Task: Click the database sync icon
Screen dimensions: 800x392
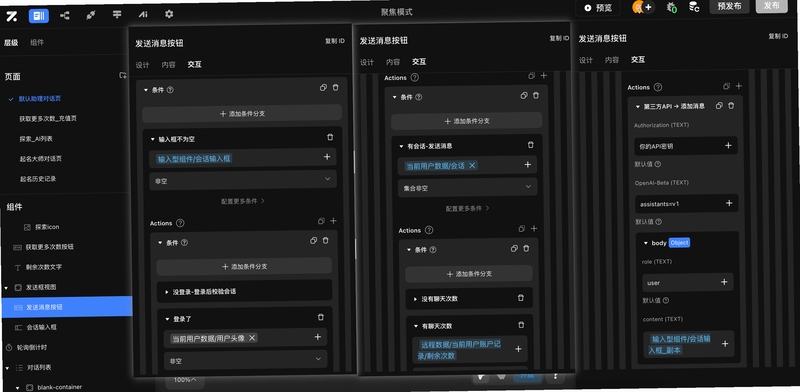Action: (694, 7)
